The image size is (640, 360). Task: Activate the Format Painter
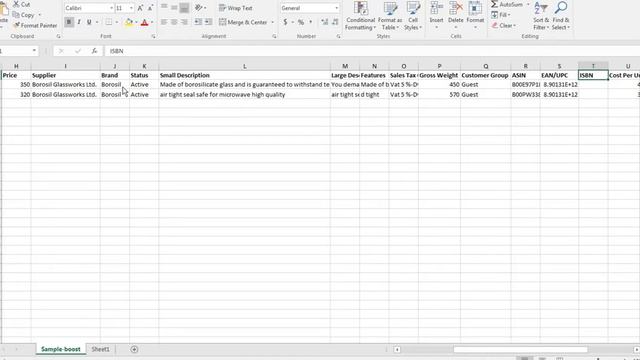click(x=35, y=25)
